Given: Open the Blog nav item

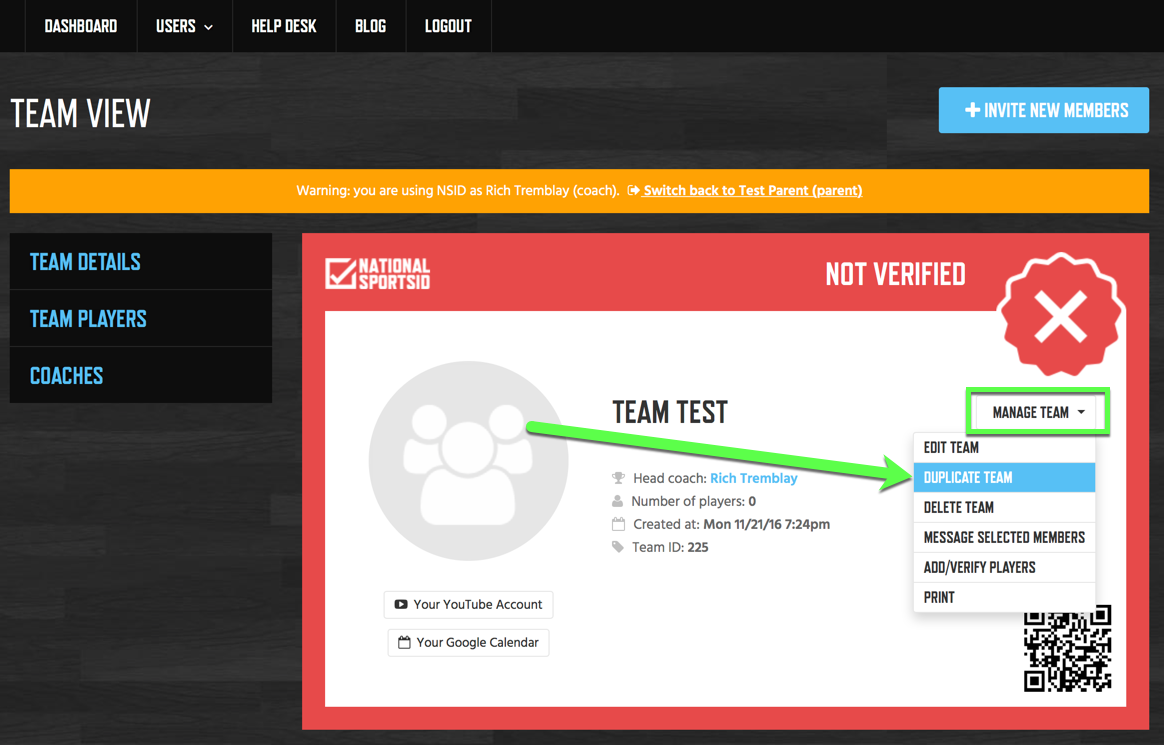Looking at the screenshot, I should [370, 26].
